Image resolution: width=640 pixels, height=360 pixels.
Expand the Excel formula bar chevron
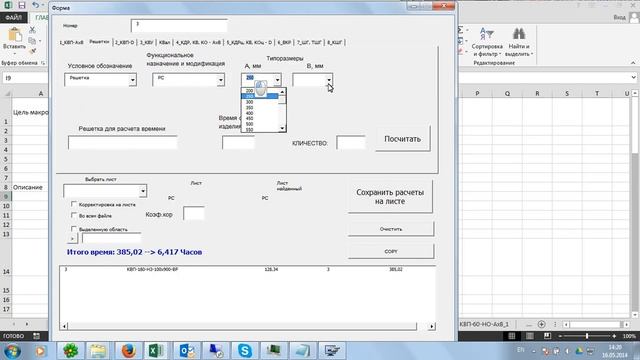coord(633,77)
